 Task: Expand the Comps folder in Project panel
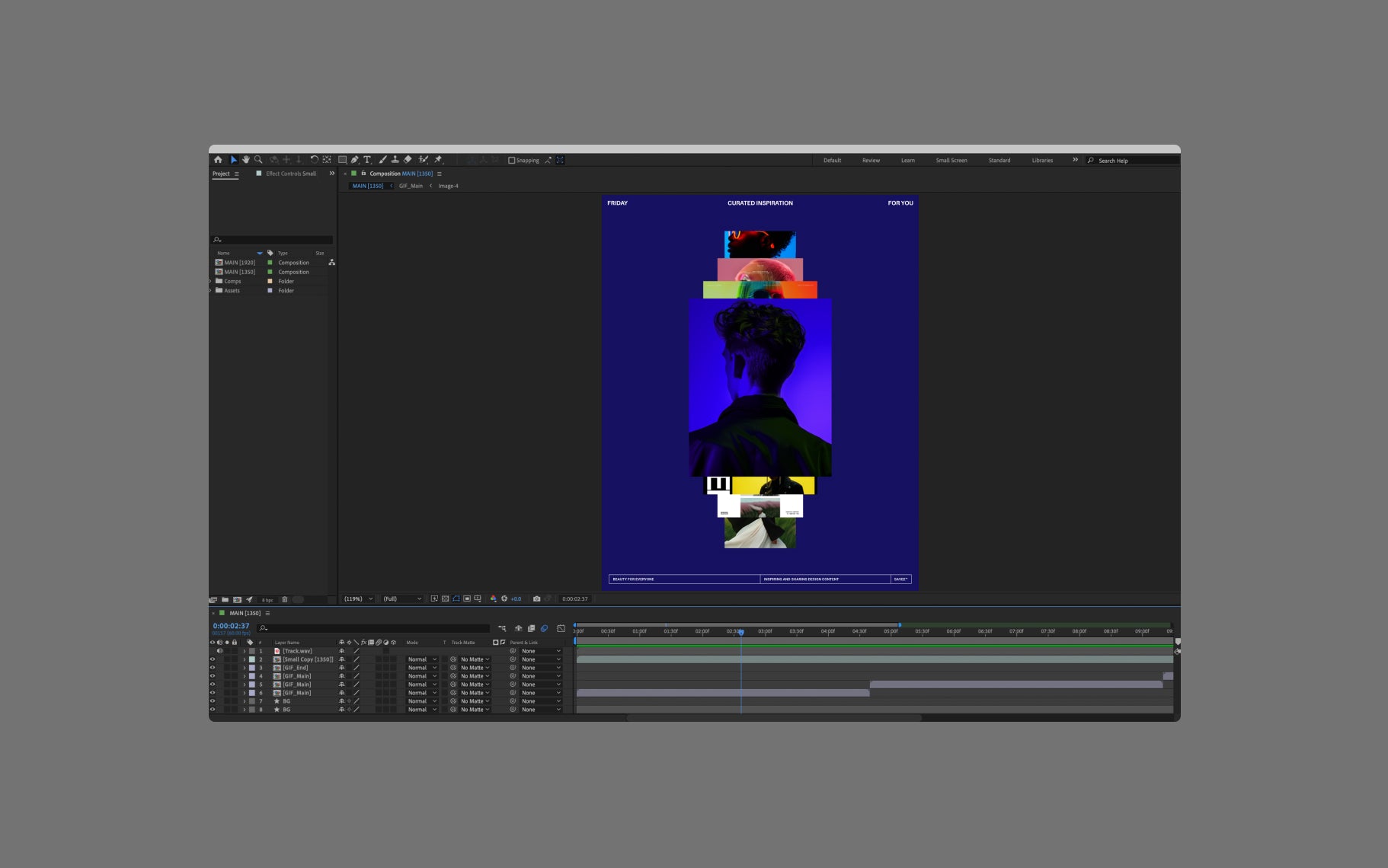tap(211, 281)
